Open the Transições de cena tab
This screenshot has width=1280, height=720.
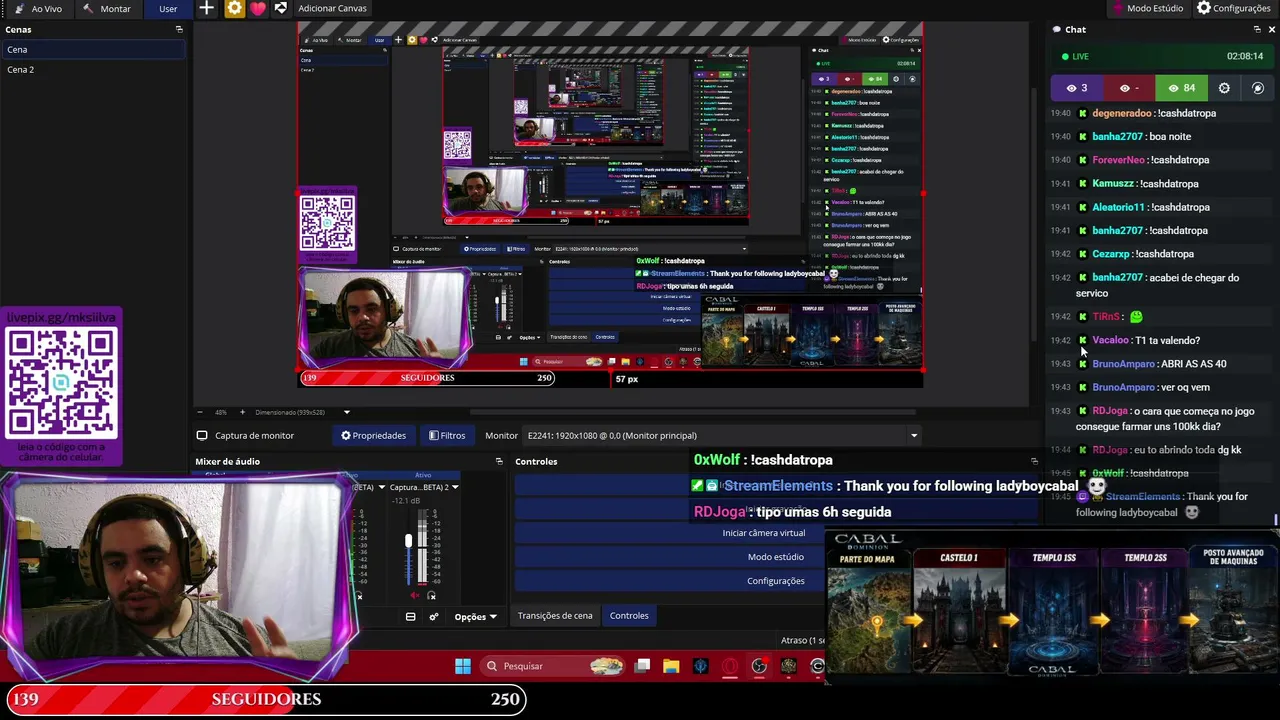(555, 616)
